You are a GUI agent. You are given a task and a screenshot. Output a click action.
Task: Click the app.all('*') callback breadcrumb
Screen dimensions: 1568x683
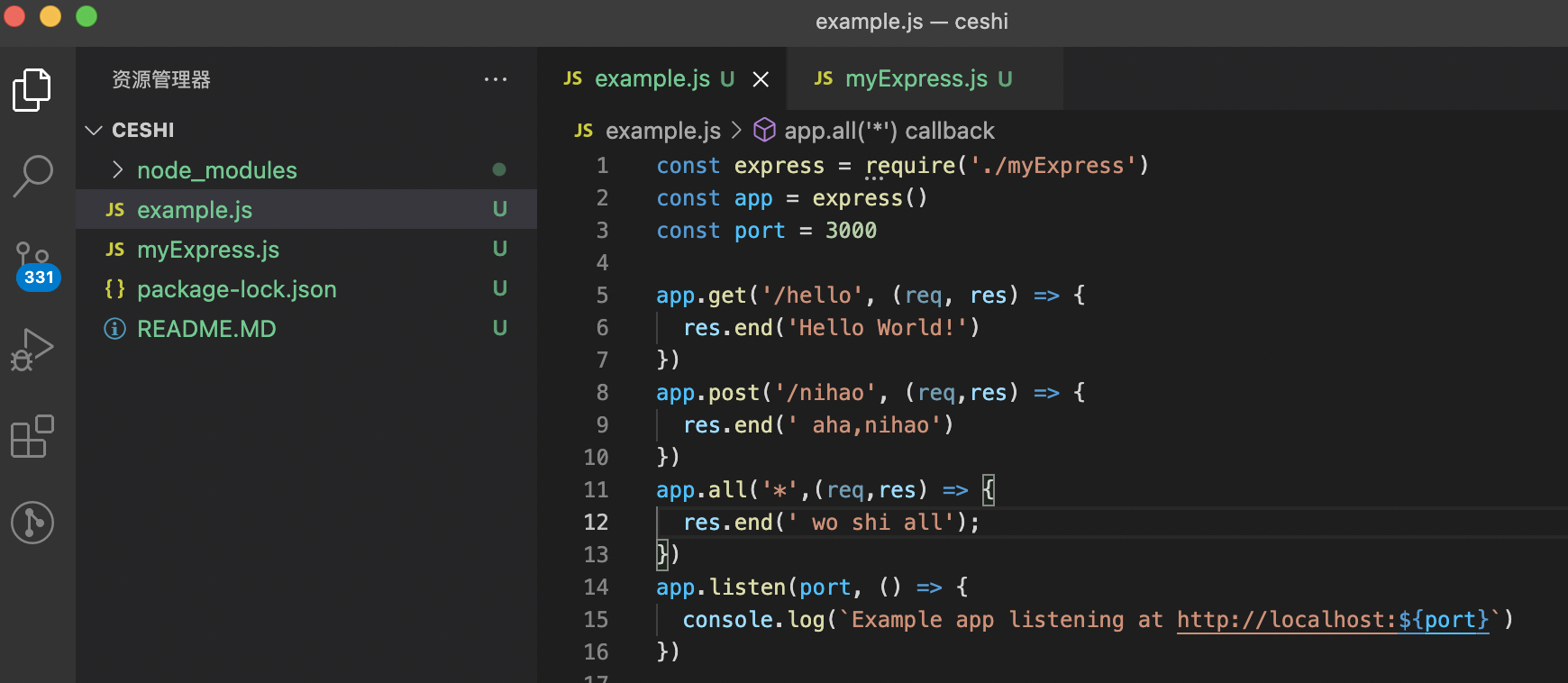[x=889, y=131]
